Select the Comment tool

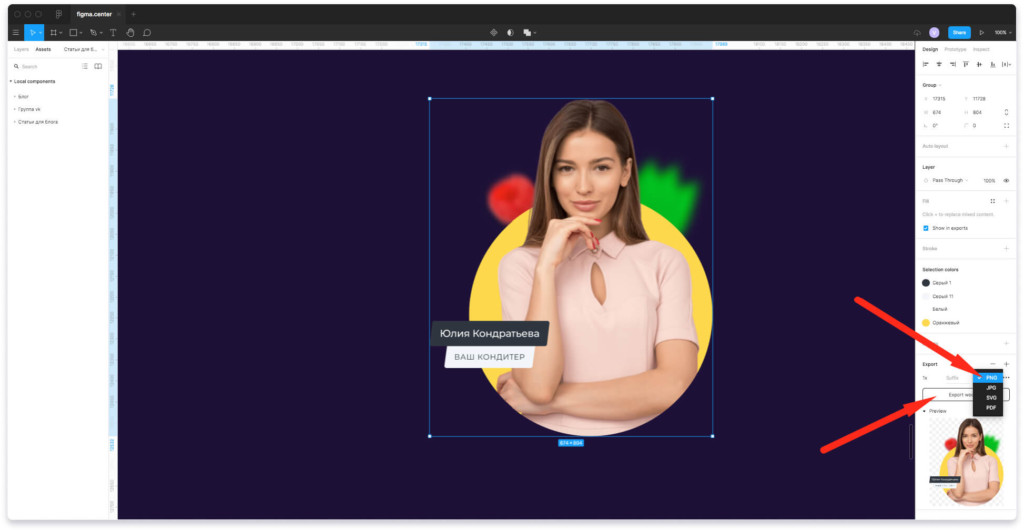(x=147, y=32)
